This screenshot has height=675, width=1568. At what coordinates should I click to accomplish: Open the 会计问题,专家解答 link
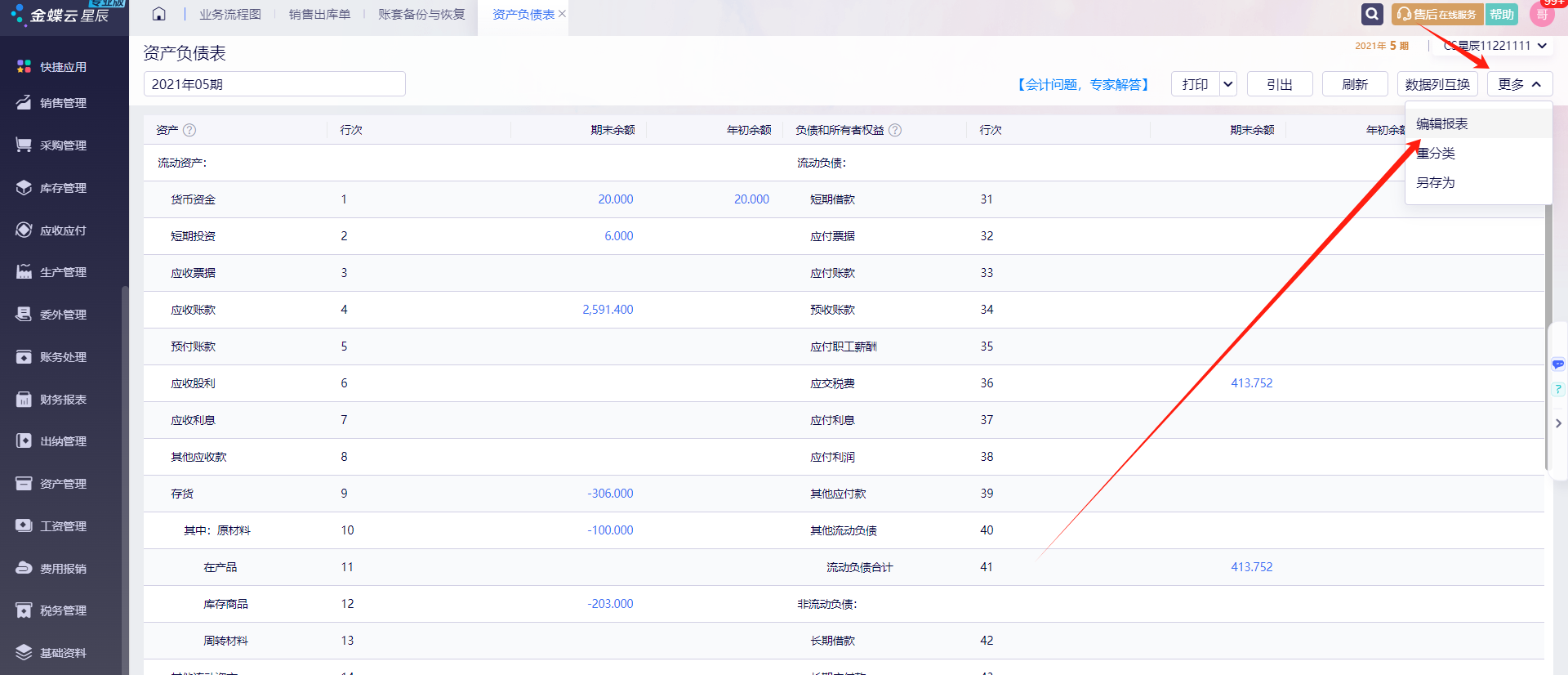(x=1083, y=84)
